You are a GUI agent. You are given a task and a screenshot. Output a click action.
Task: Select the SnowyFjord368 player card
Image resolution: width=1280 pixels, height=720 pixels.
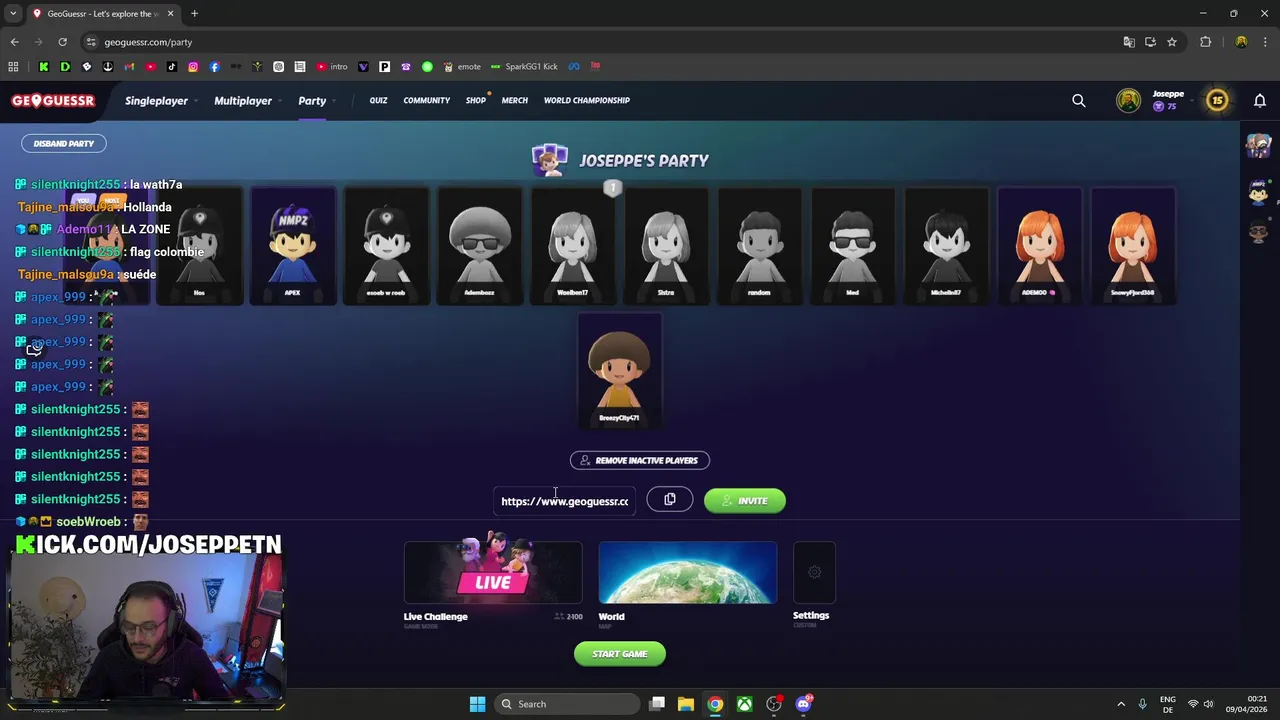[1133, 245]
